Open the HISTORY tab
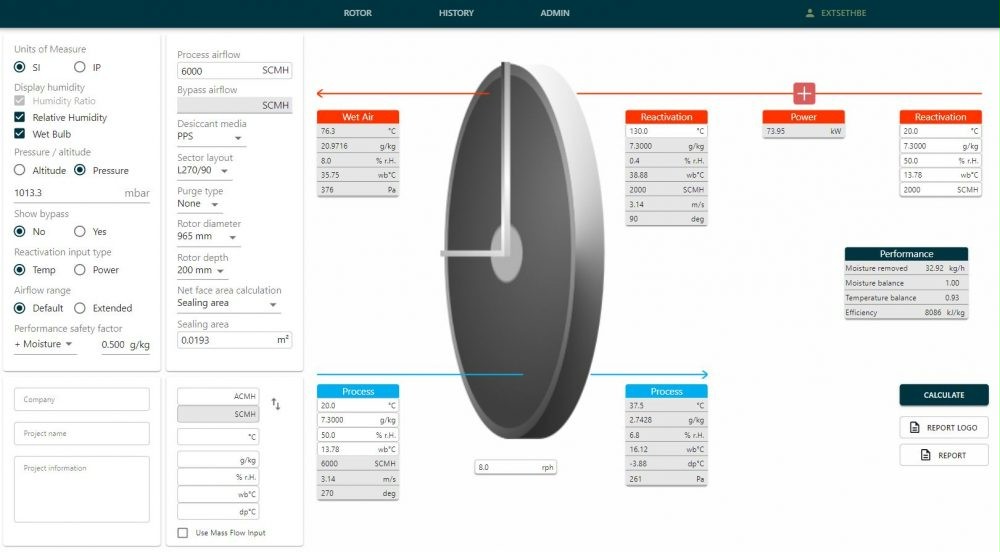Viewport: 1000px width, 552px height. pos(456,13)
